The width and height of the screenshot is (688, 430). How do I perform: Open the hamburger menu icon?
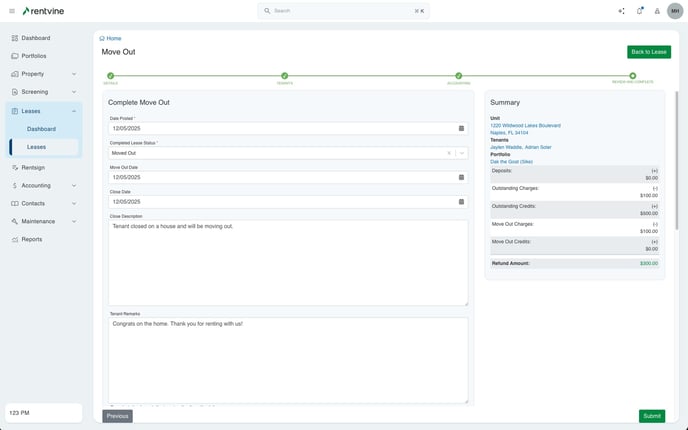(12, 11)
